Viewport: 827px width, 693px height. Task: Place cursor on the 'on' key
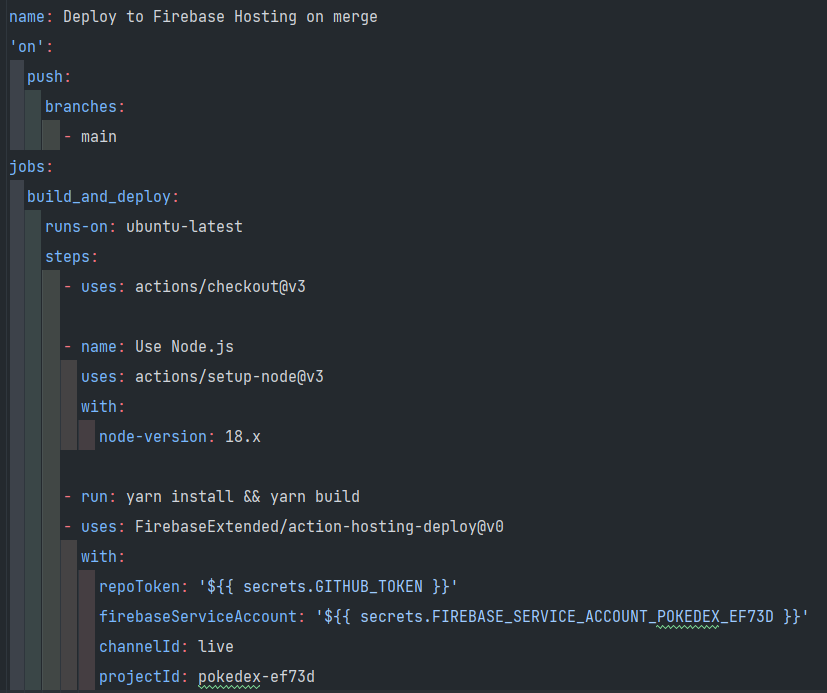pos(27,47)
